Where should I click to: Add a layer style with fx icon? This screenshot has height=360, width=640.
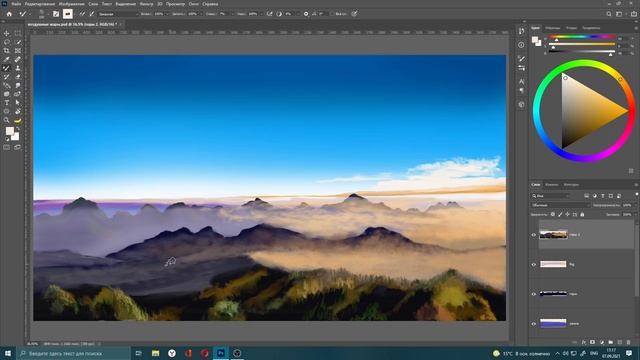pos(584,342)
